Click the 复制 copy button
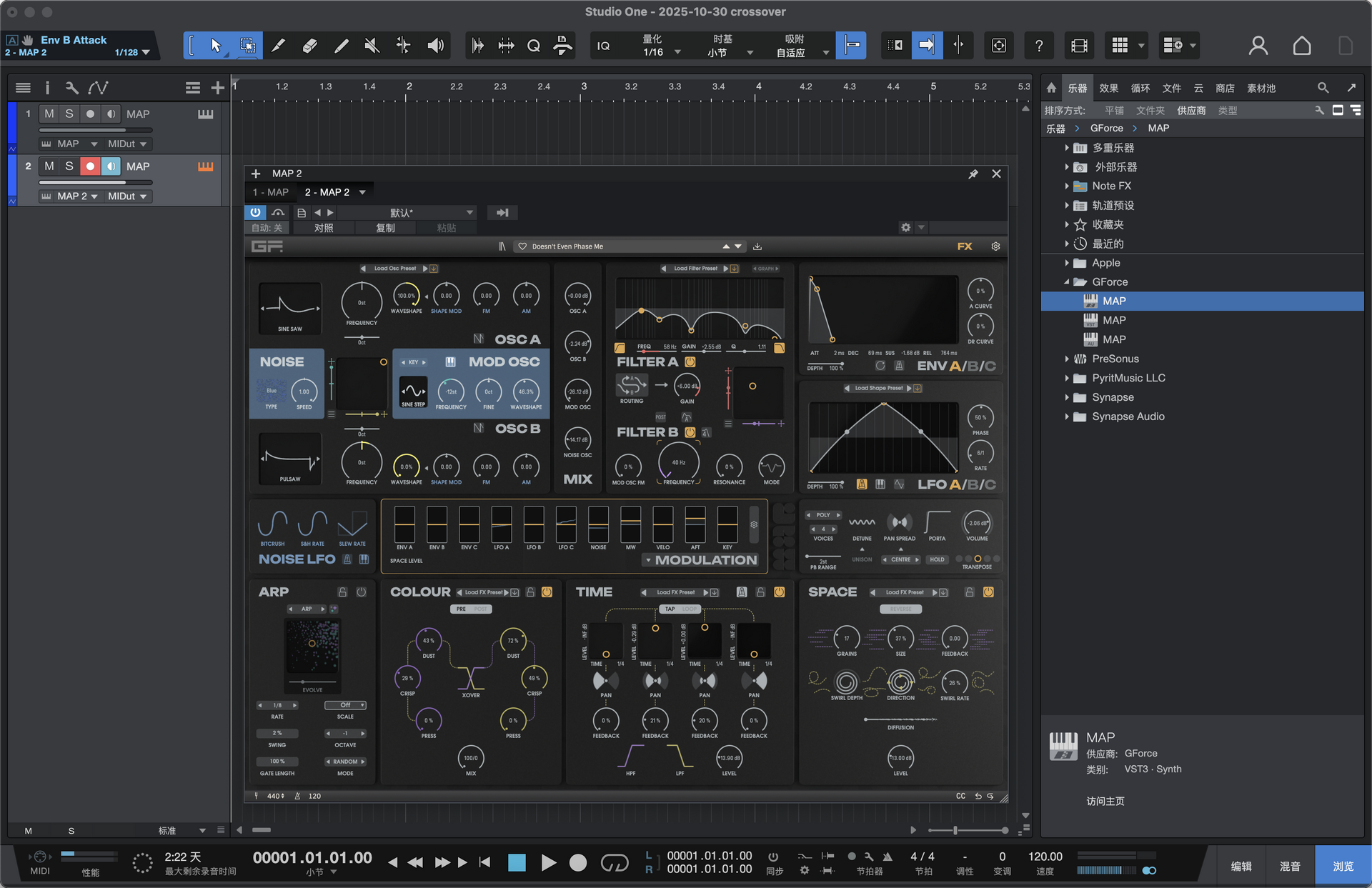 coord(385,228)
